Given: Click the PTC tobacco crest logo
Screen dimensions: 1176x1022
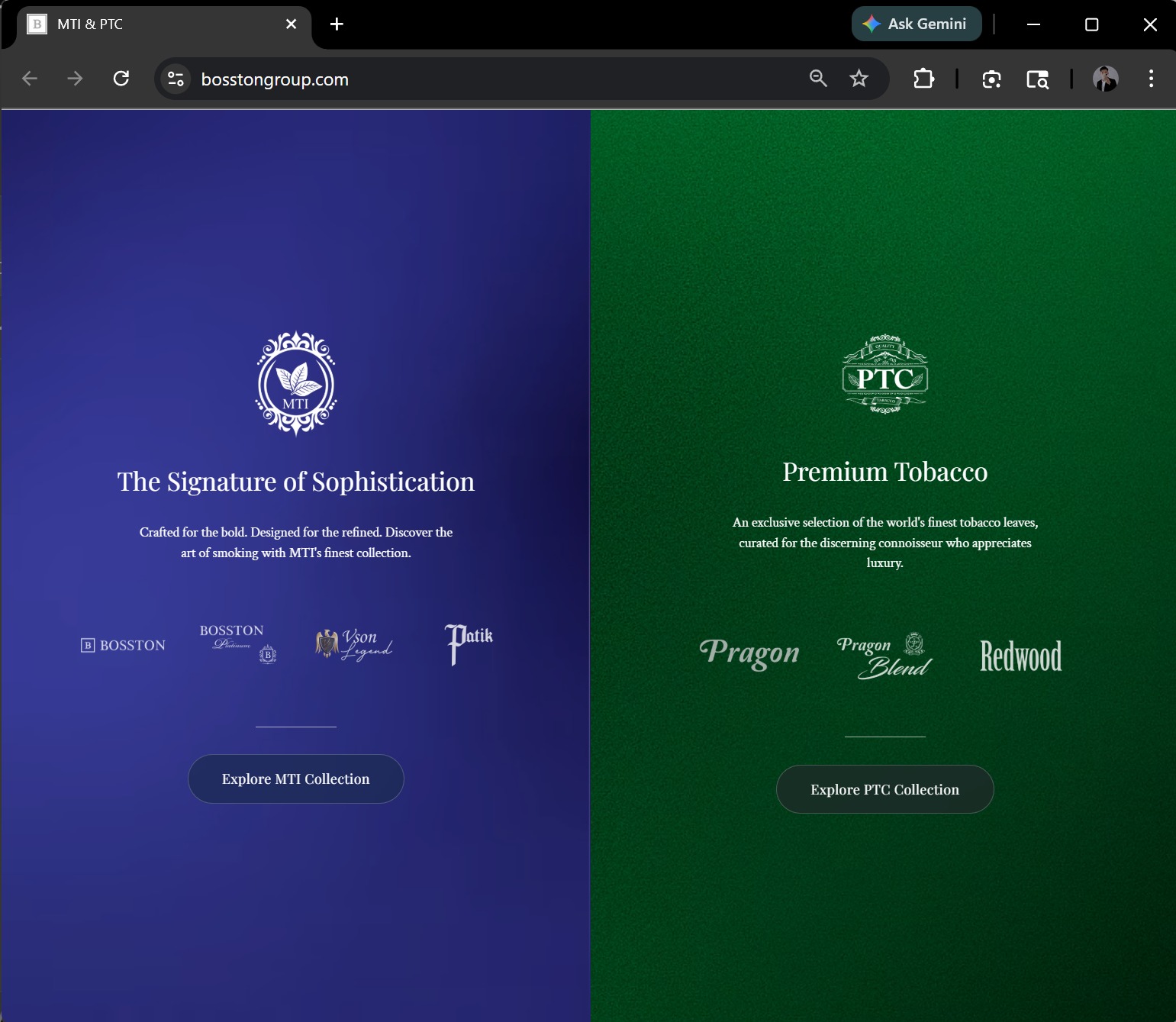Looking at the screenshot, I should point(884,374).
